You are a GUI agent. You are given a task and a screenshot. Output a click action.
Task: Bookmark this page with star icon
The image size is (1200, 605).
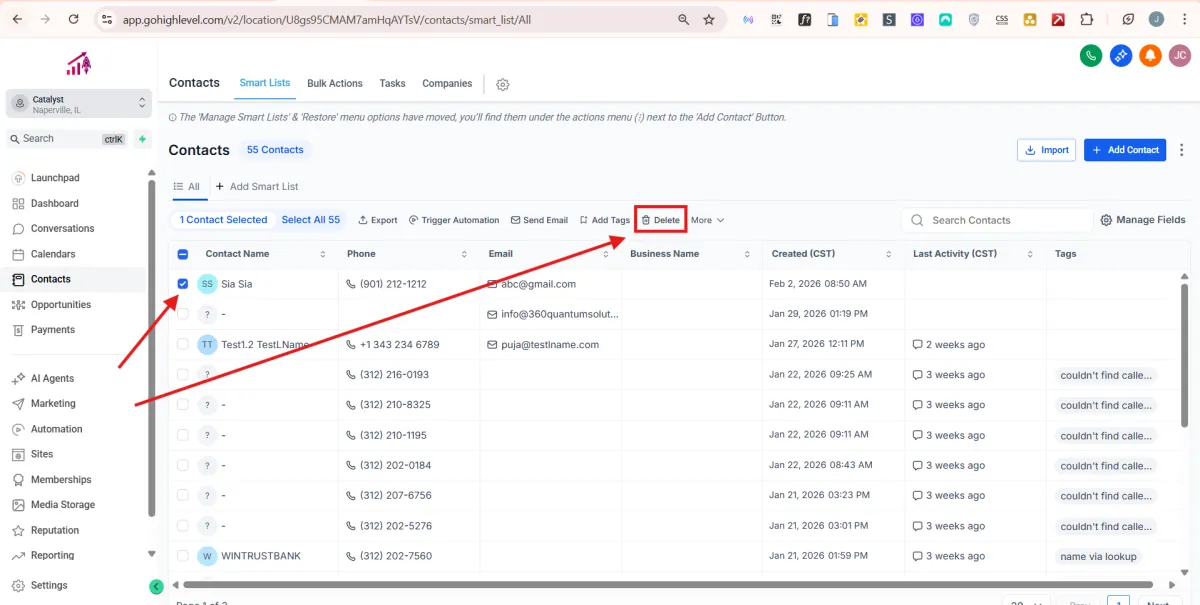tap(709, 19)
